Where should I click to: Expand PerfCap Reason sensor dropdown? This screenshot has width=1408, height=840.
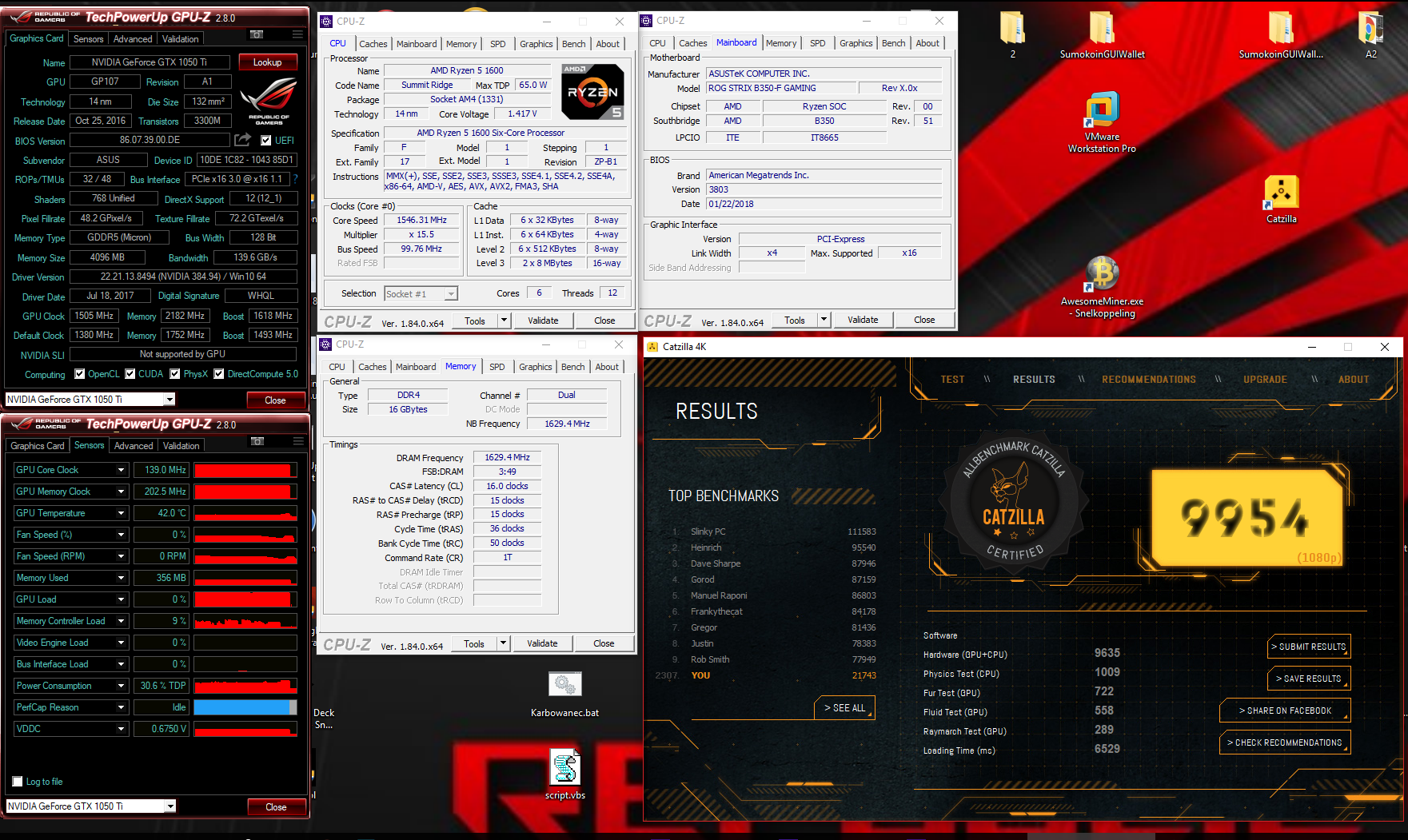coord(122,707)
